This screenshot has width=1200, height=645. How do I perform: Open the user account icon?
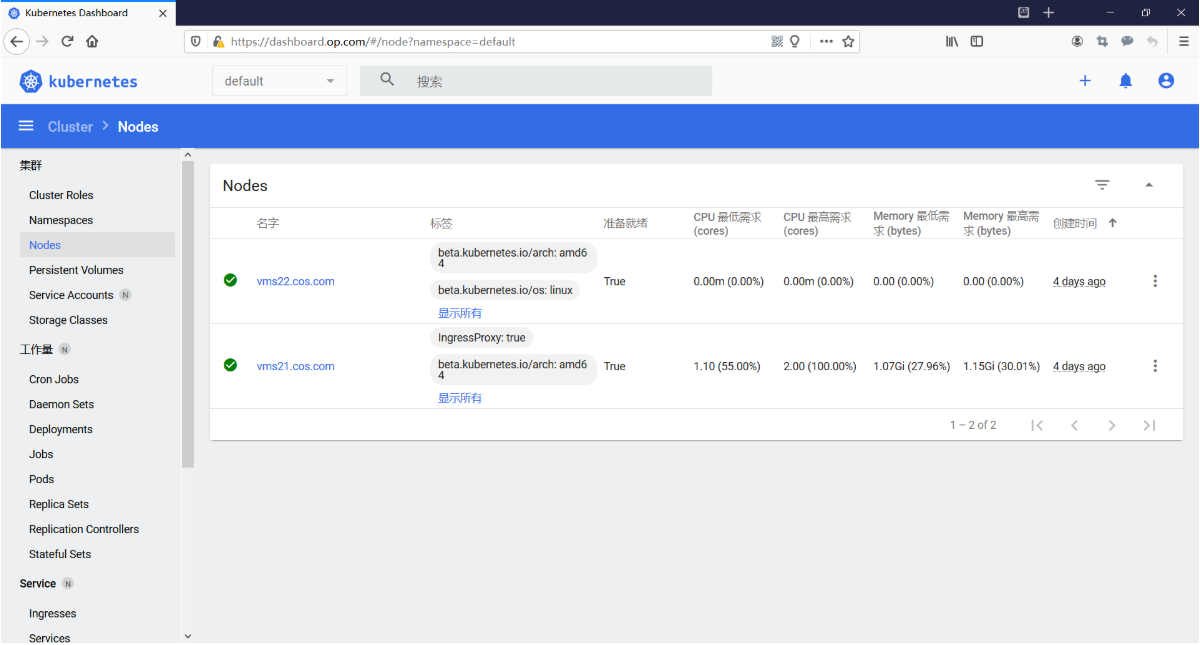pyautogui.click(x=1166, y=81)
